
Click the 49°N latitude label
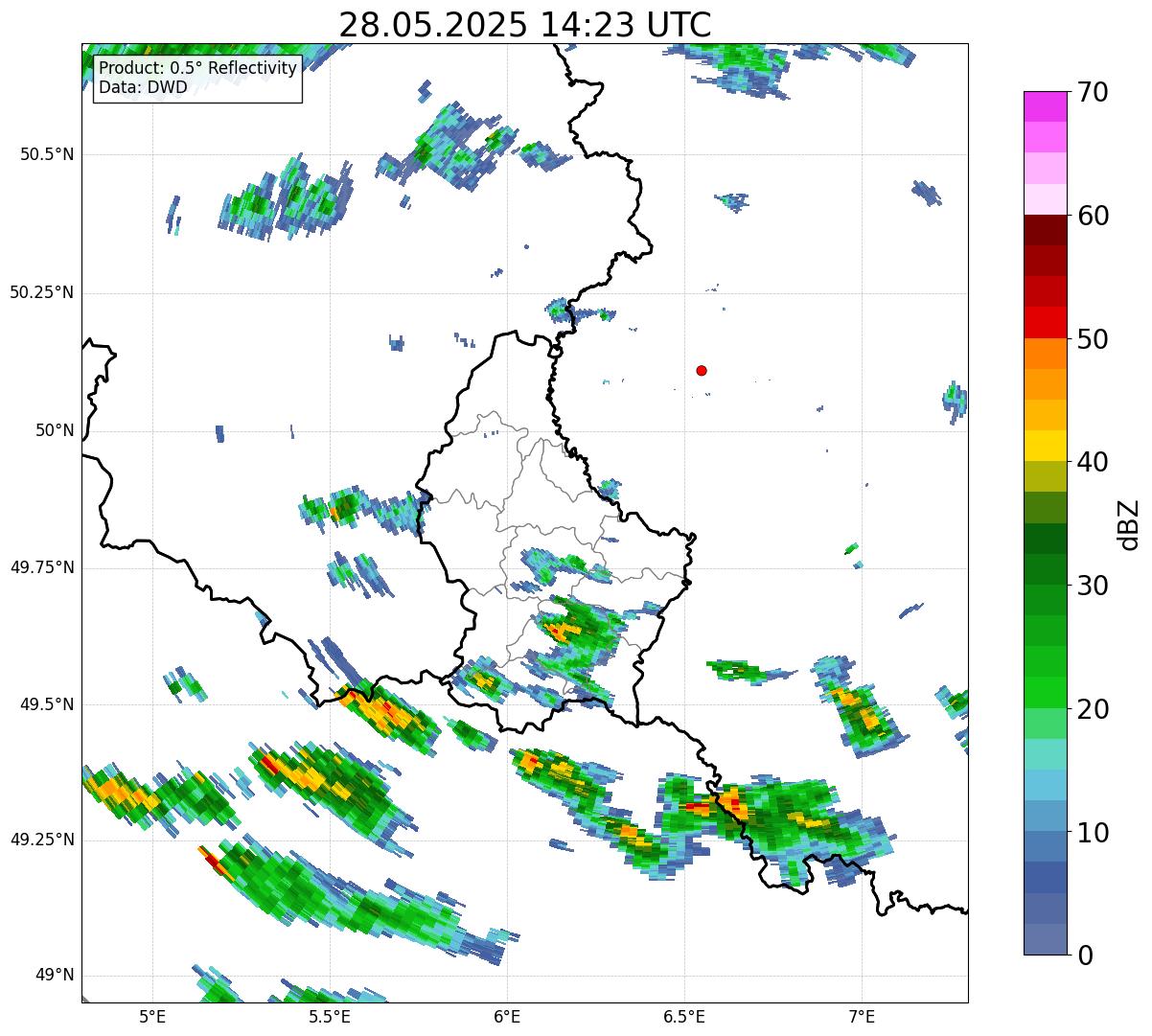(x=55, y=975)
